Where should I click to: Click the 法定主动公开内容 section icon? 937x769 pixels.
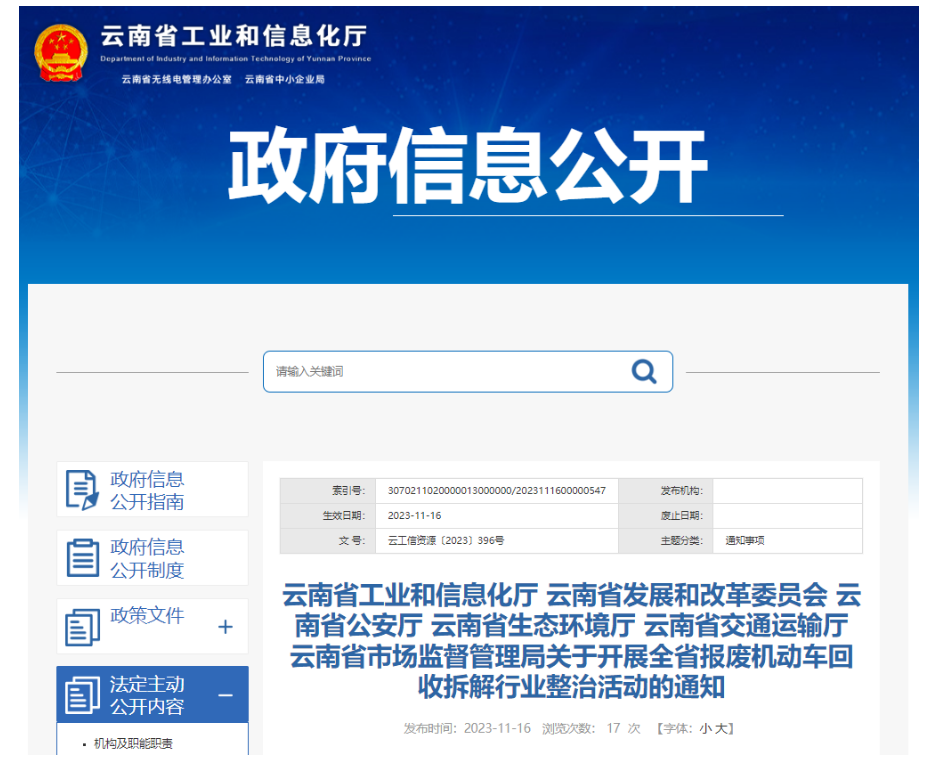(x=82, y=696)
